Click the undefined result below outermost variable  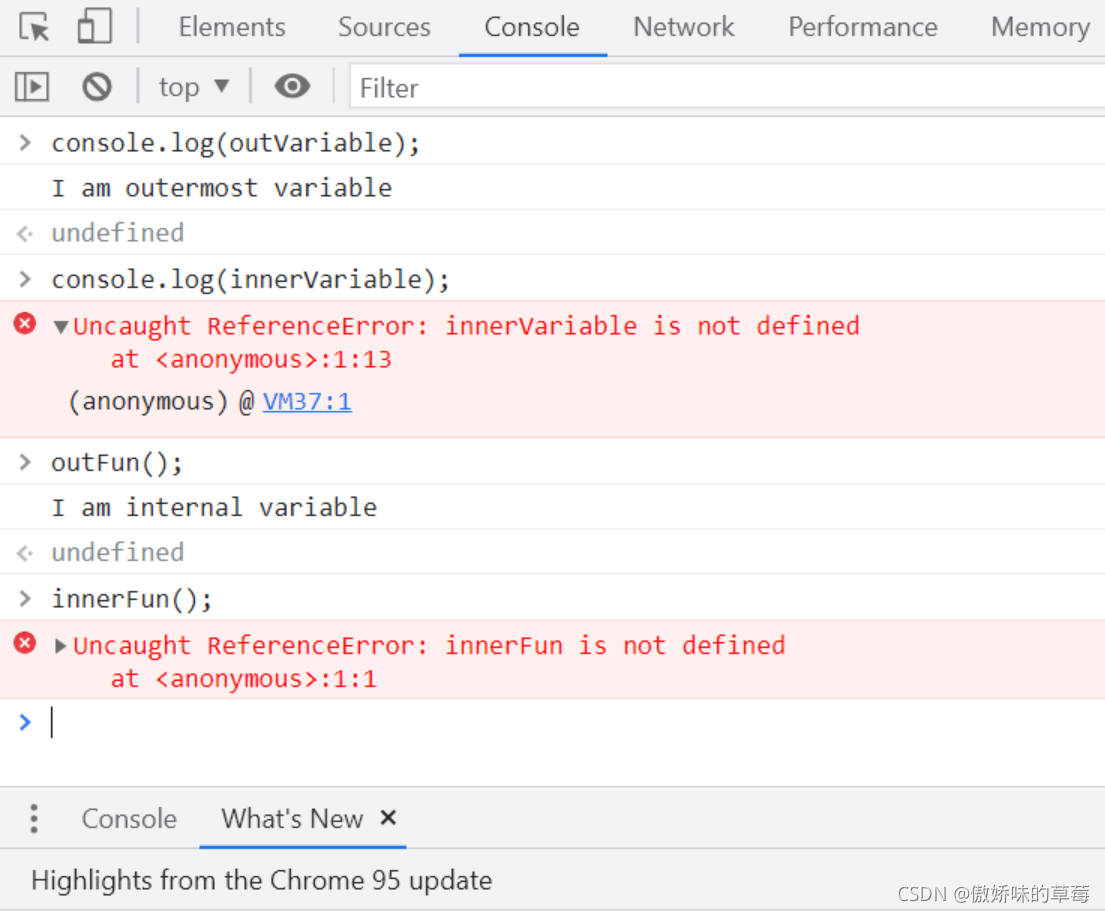pyautogui.click(x=118, y=233)
